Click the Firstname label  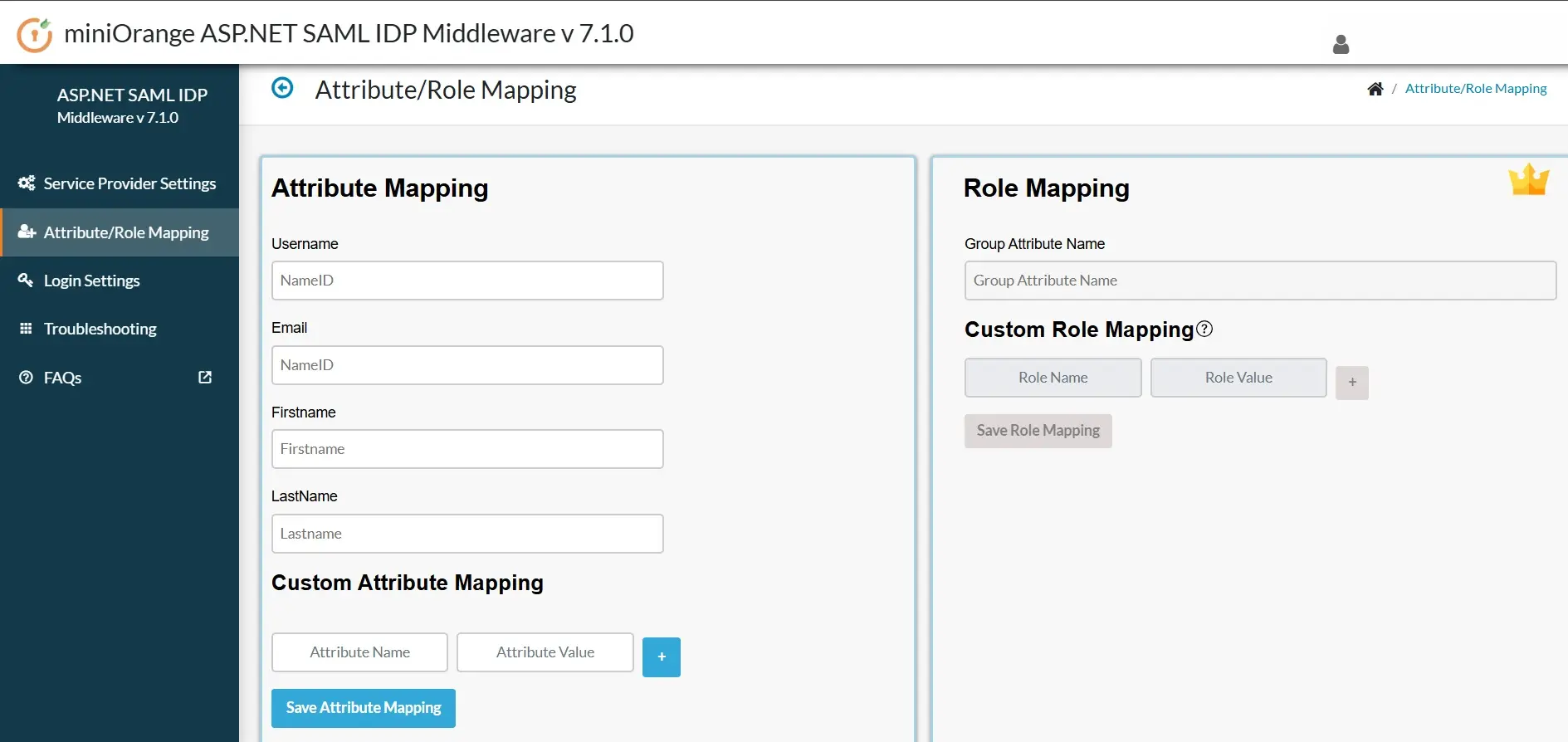click(304, 412)
